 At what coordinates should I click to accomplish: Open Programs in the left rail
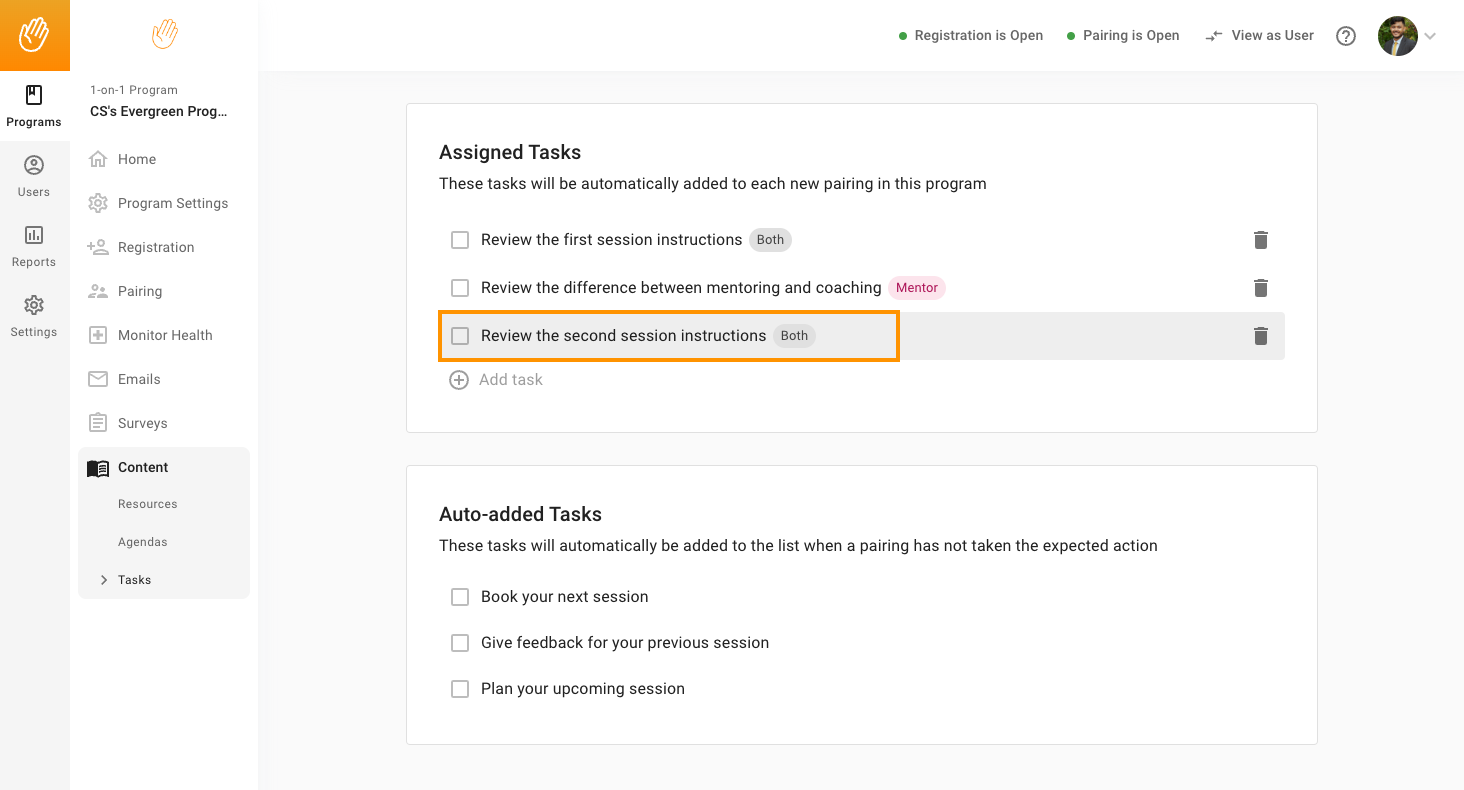(34, 106)
